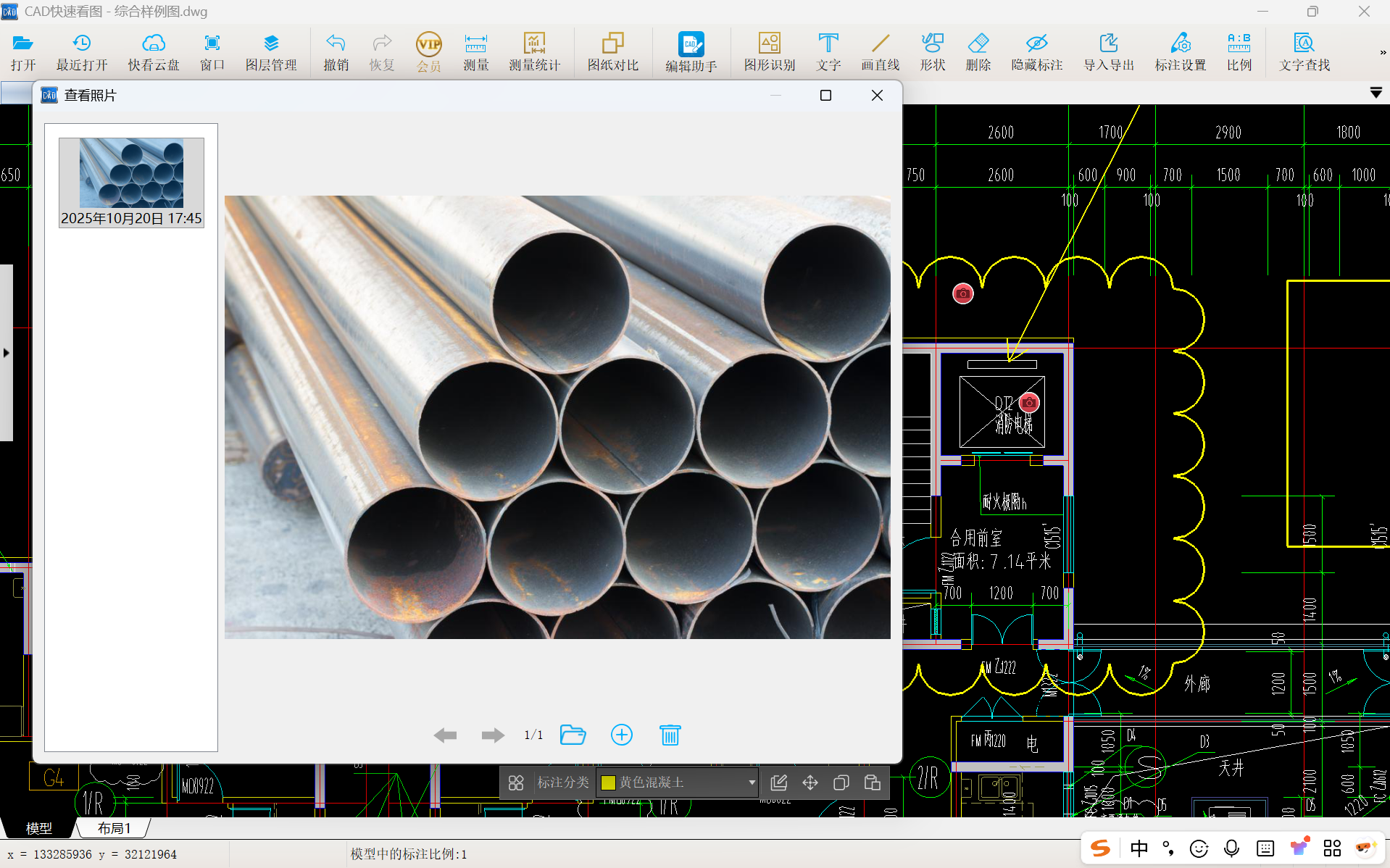Open the 图形识别 shape recognition tool
Screen dimensions: 1390x868
(x=770, y=52)
